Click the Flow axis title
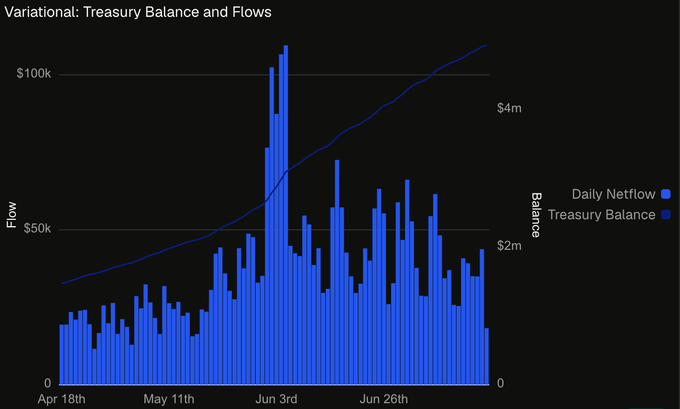The image size is (680, 409). click(11, 215)
